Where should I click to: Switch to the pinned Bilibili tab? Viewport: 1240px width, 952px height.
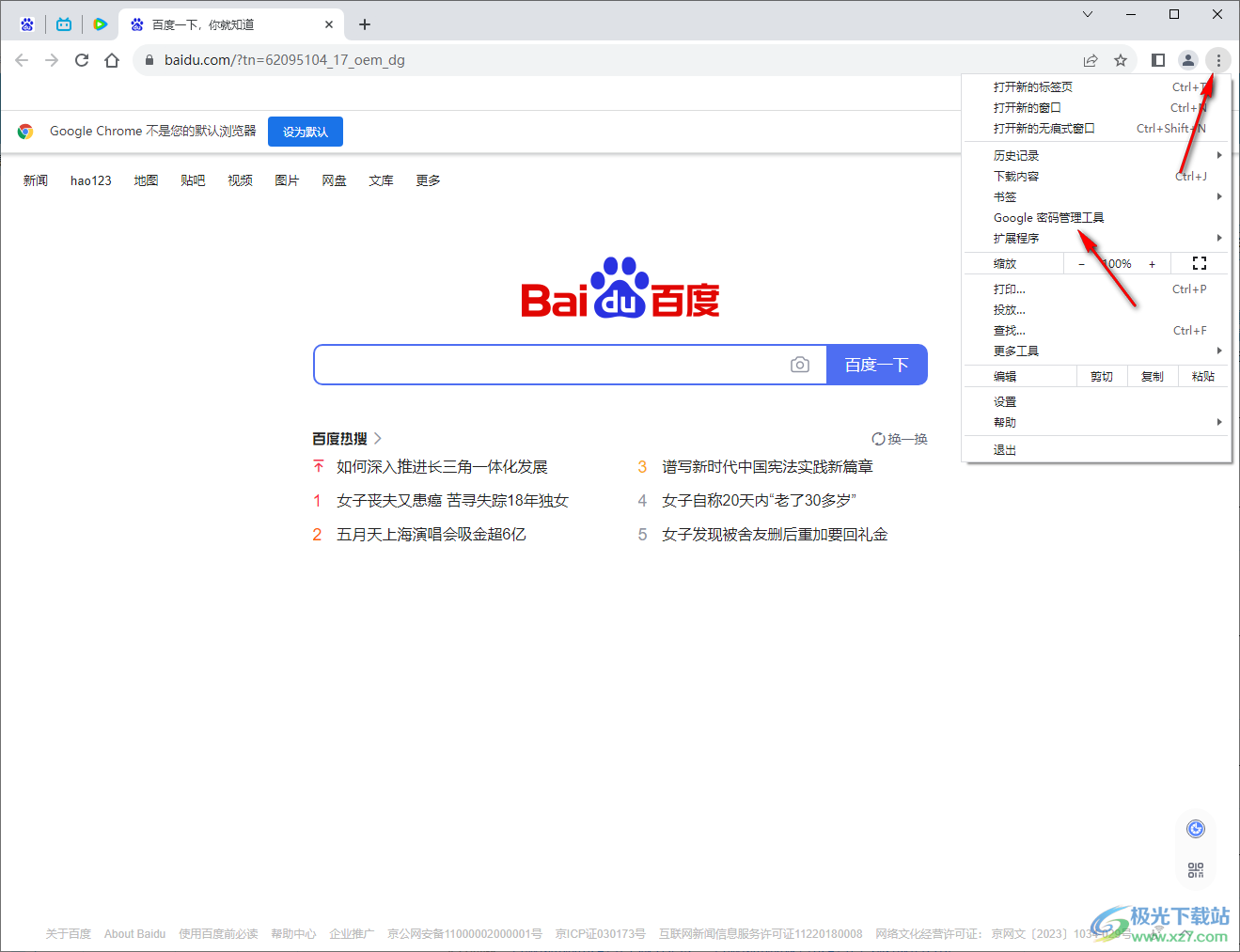point(64,24)
